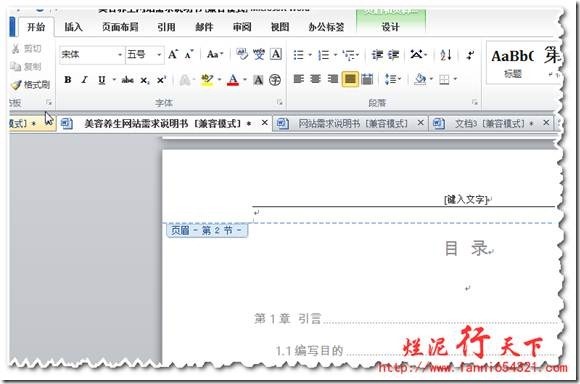Click the 键入文字 header placeholder
This screenshot has width=580, height=384.
coord(466,199)
